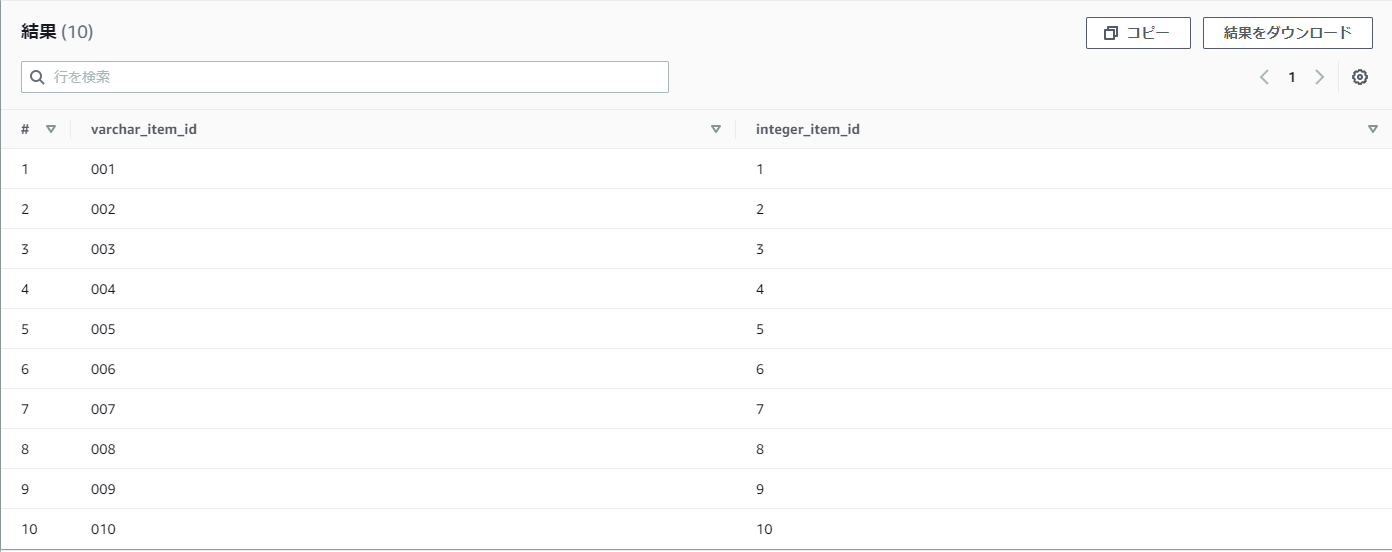Click the 結果 (10) heading
This screenshot has height=552, width=1392.
point(57,32)
